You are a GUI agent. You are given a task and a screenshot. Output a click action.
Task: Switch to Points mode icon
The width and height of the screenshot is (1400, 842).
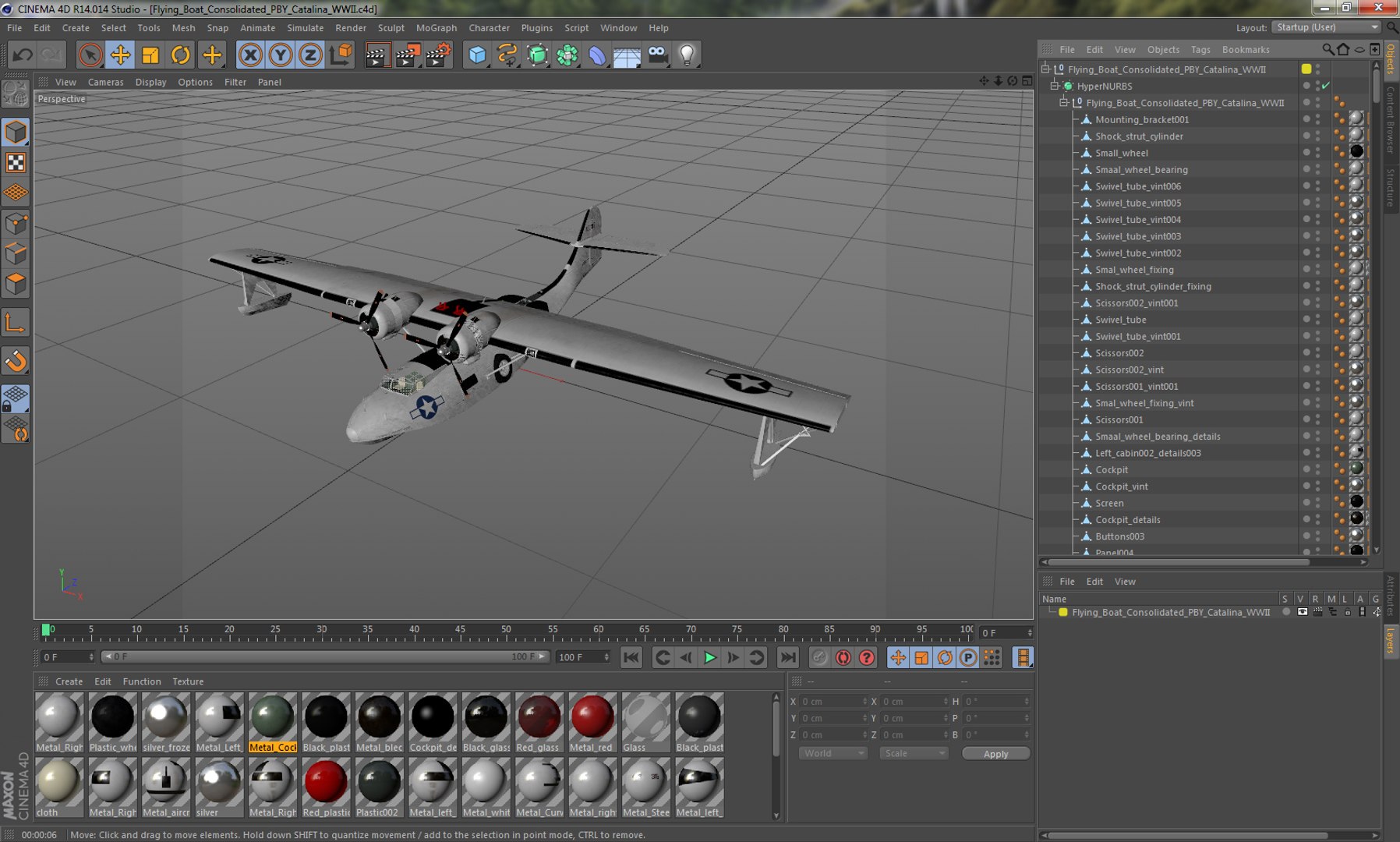(16, 225)
